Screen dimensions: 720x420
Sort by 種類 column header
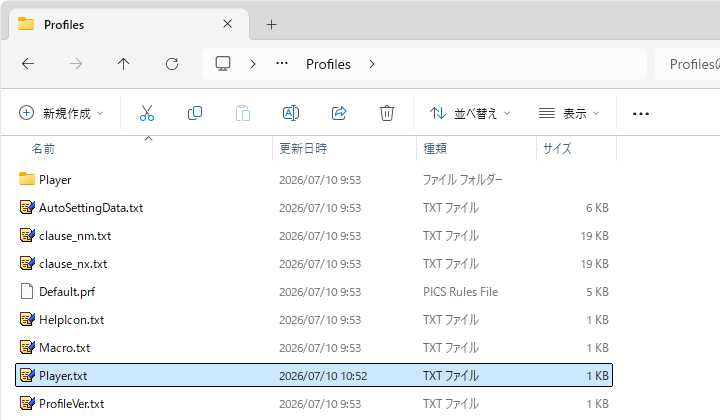pyautogui.click(x=435, y=149)
